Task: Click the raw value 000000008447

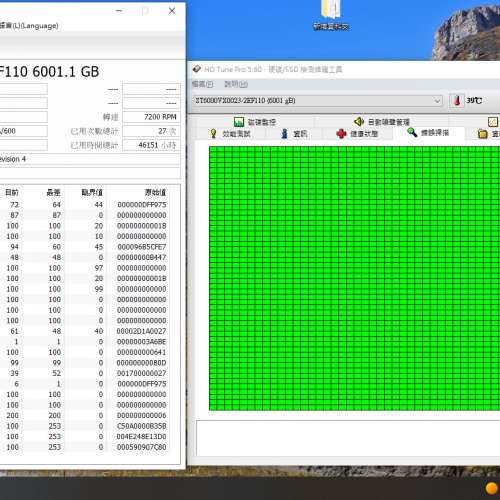Action: click(142, 257)
